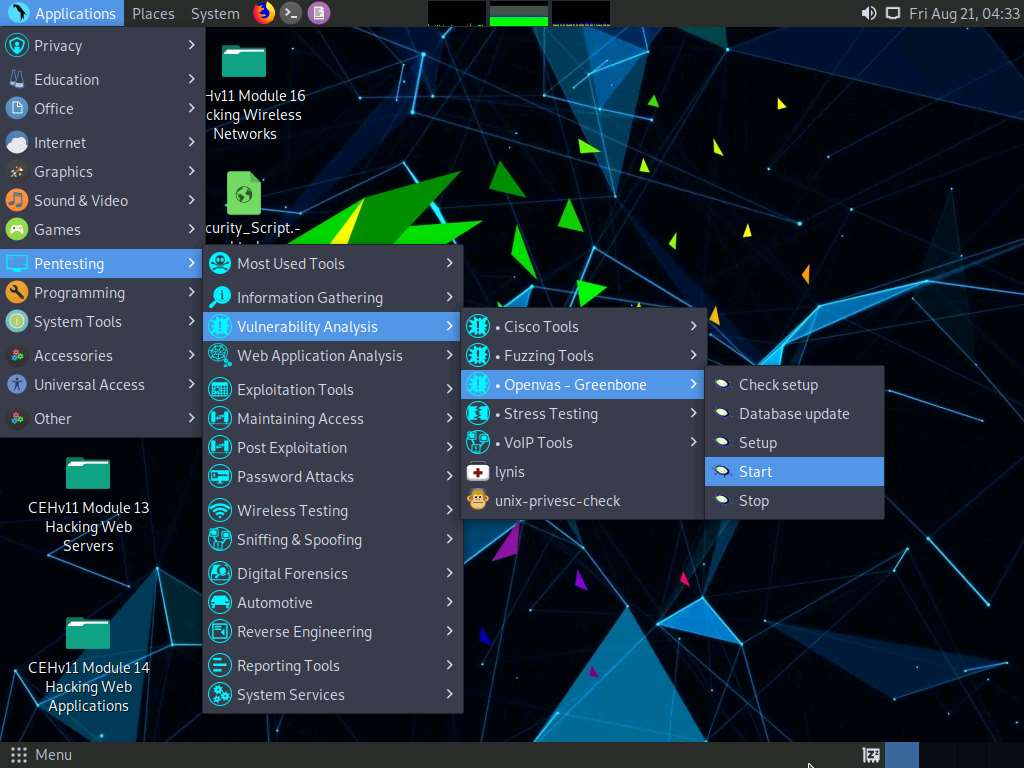Expand the Password Attacks submenu arrow

click(449, 476)
